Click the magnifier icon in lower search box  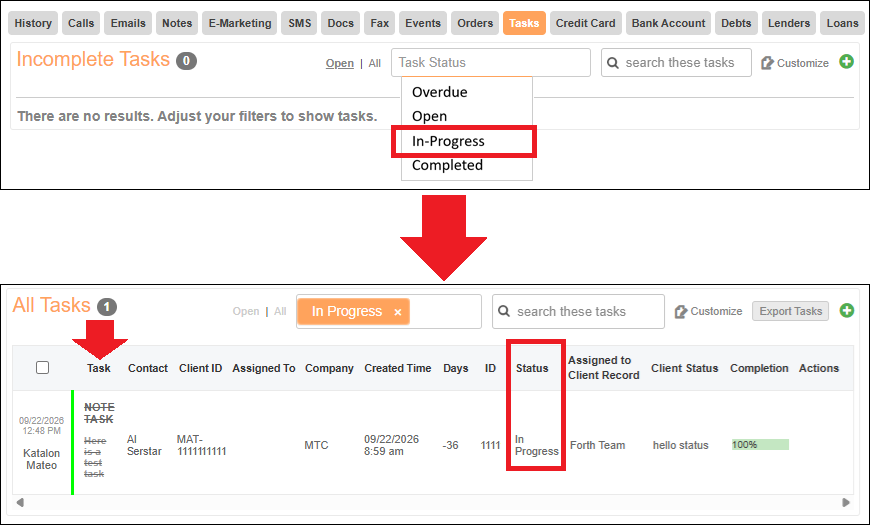click(x=504, y=311)
